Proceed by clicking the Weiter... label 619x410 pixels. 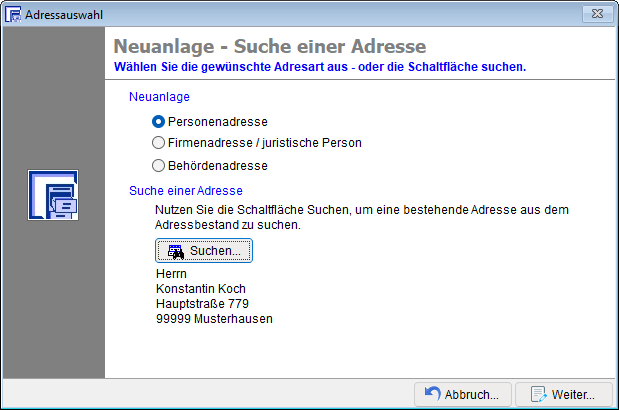[574, 394]
